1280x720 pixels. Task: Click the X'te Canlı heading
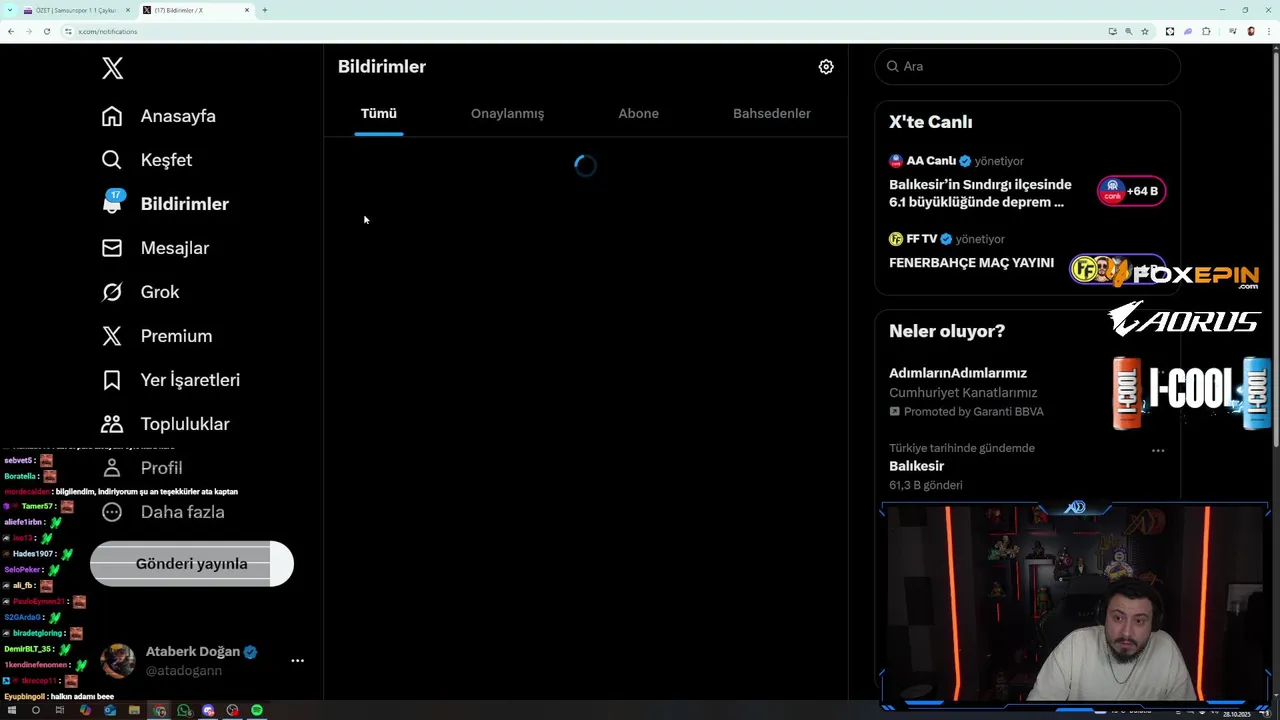[931, 122]
